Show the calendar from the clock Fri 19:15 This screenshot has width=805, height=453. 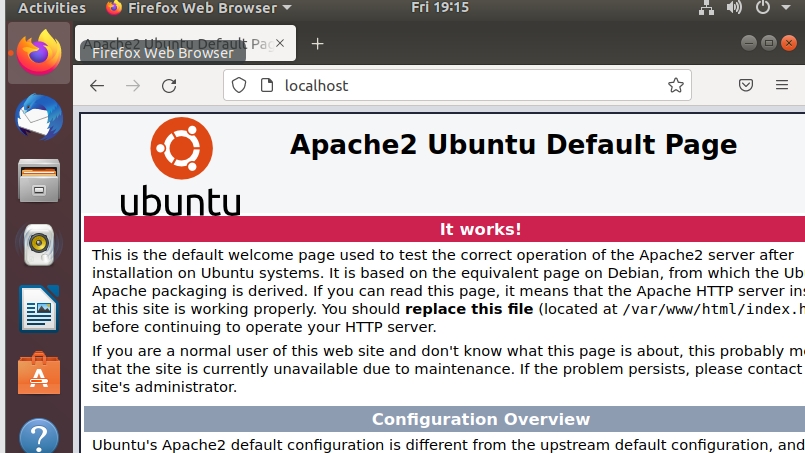[440, 7]
